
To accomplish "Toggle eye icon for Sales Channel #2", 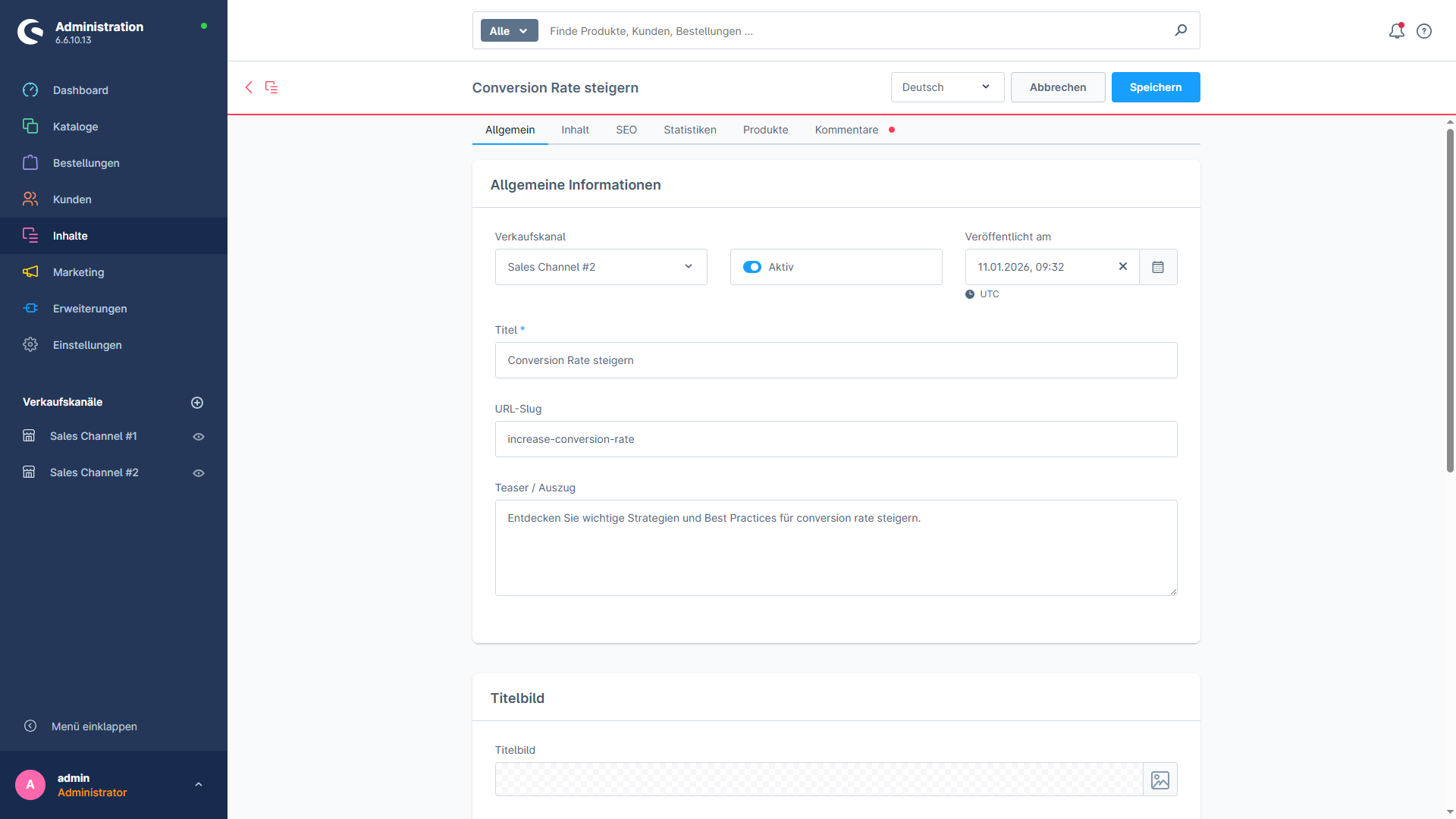I will coord(199,473).
